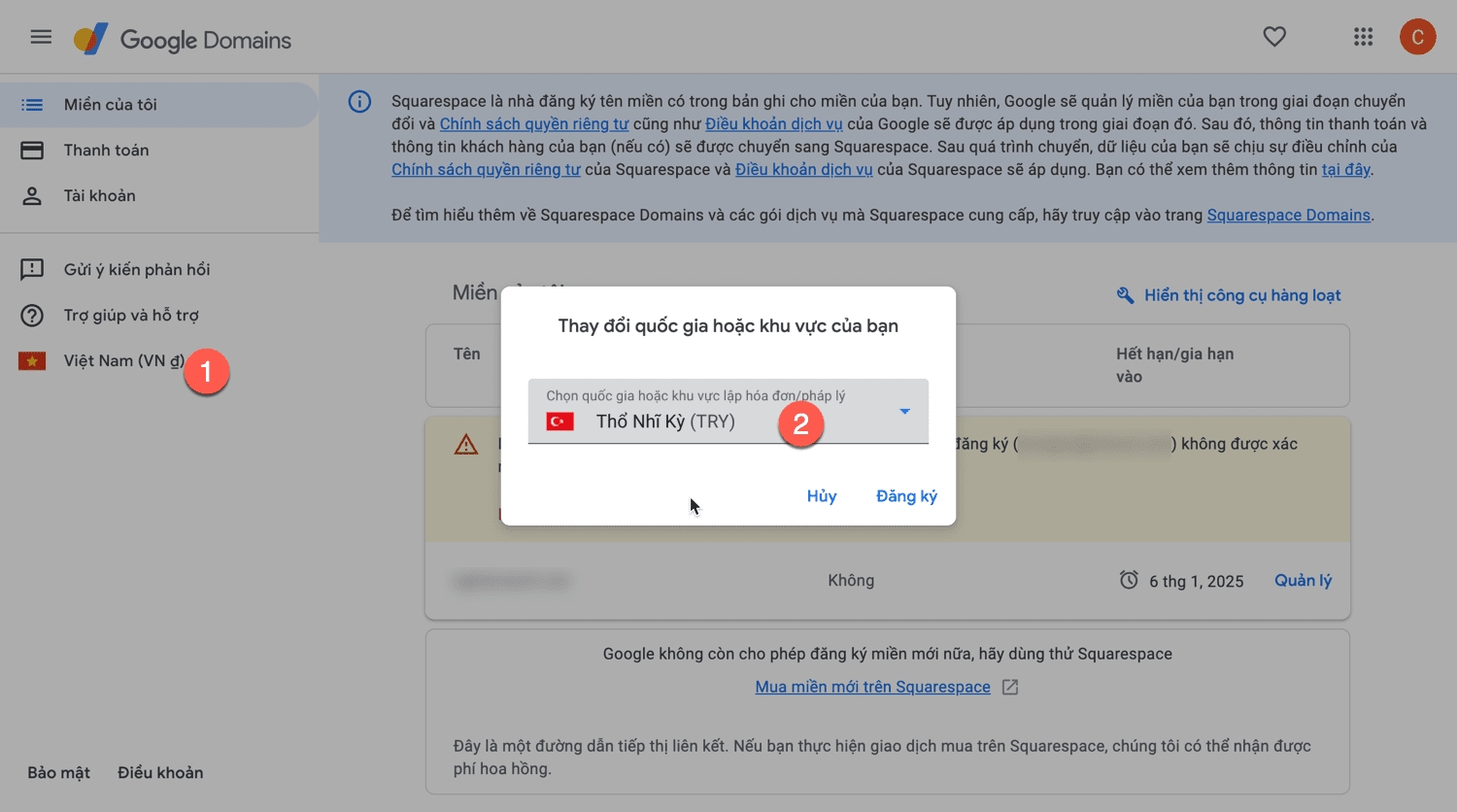Click the info icon in banner

(359, 102)
